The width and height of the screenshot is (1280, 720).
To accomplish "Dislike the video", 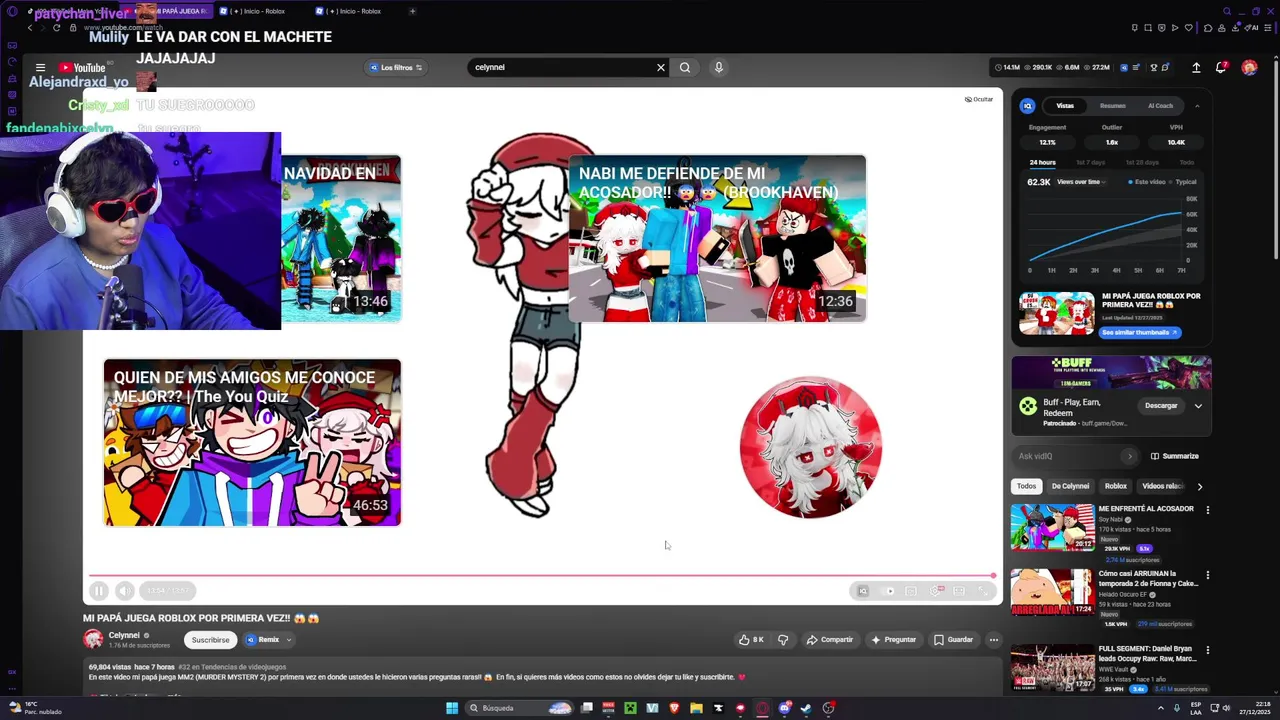I will pyautogui.click(x=783, y=640).
